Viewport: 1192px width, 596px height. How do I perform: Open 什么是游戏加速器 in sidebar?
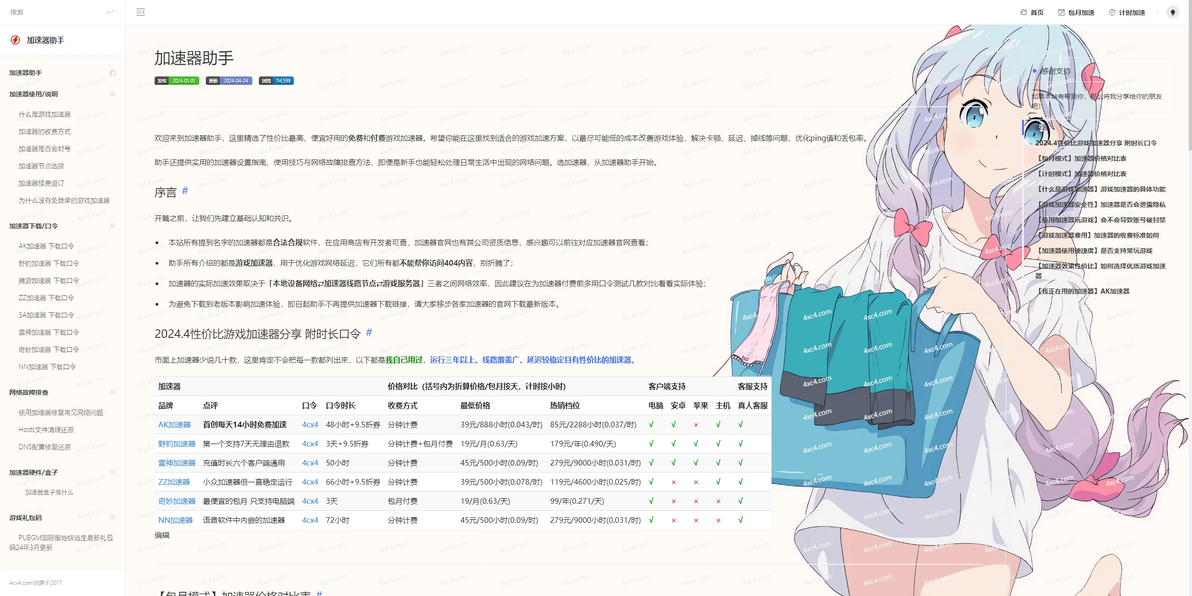point(44,114)
